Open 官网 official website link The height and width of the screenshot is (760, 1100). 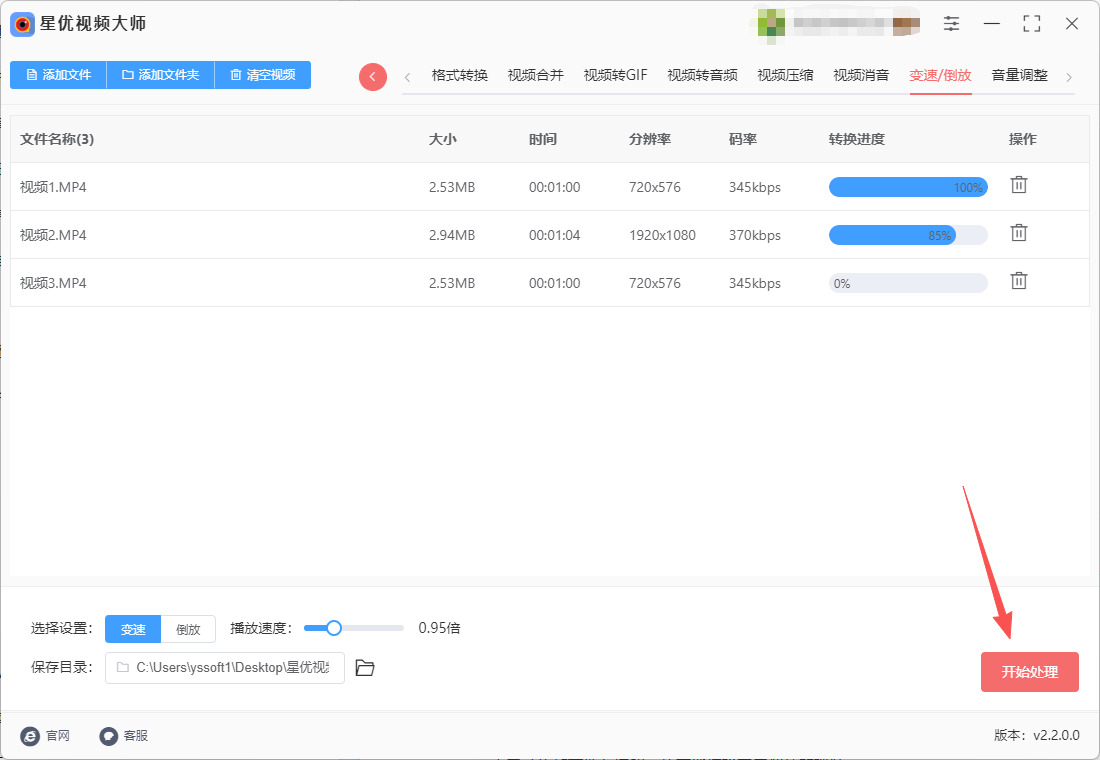point(46,736)
